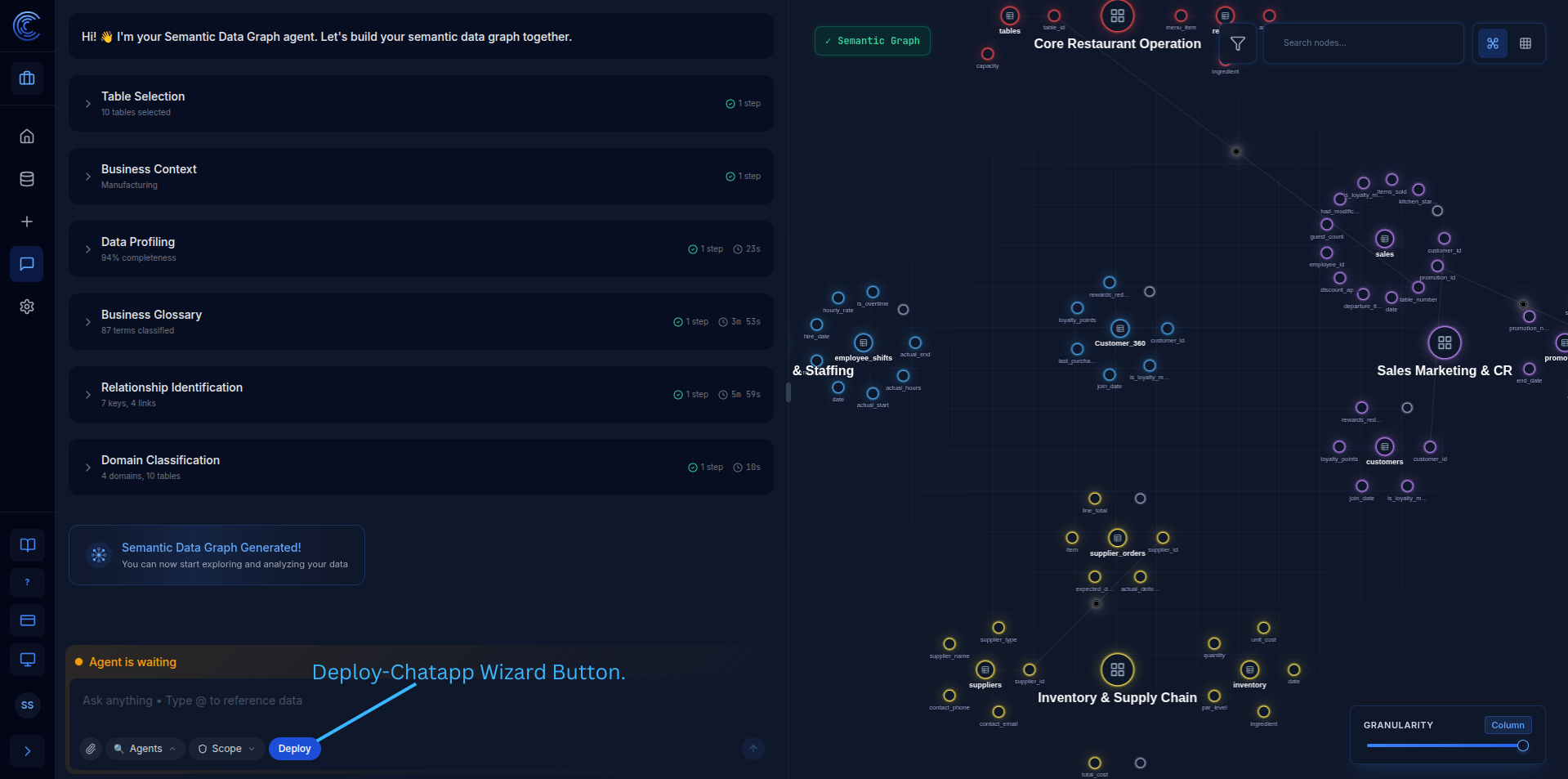Open the chat icon in sidebar

pyautogui.click(x=27, y=264)
